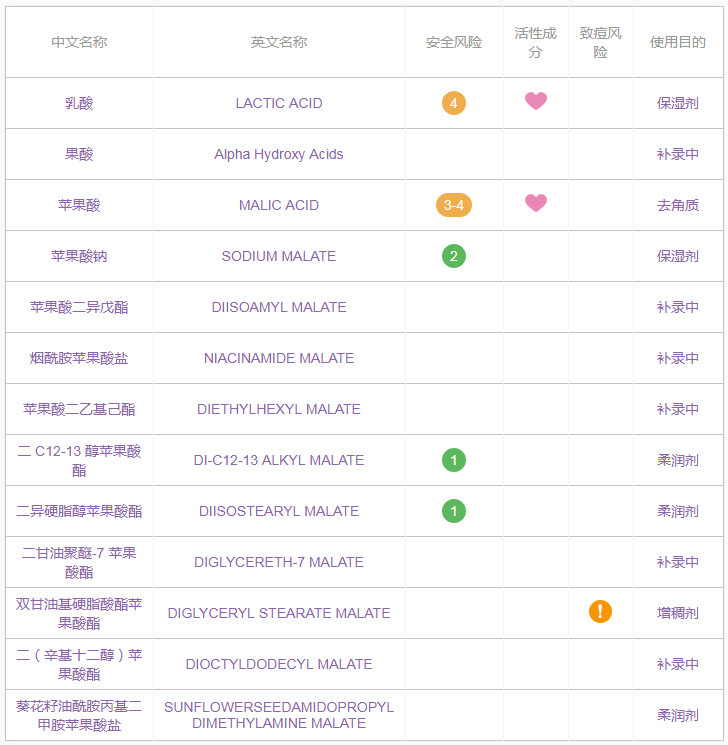The height and width of the screenshot is (745, 728).
Task: Click green badge 1 for DIISOSTEARYL MALATE
Action: click(x=454, y=511)
